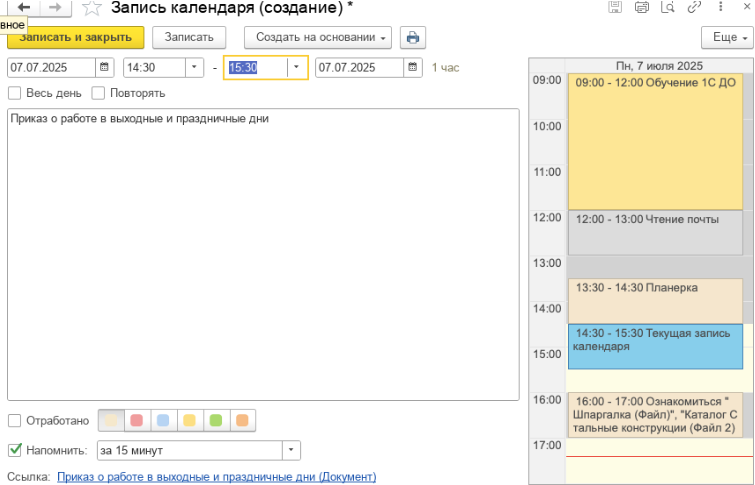Uncheck the "Напомнить" checkbox
Screen dimensions: 755x485
pyautogui.click(x=15, y=450)
